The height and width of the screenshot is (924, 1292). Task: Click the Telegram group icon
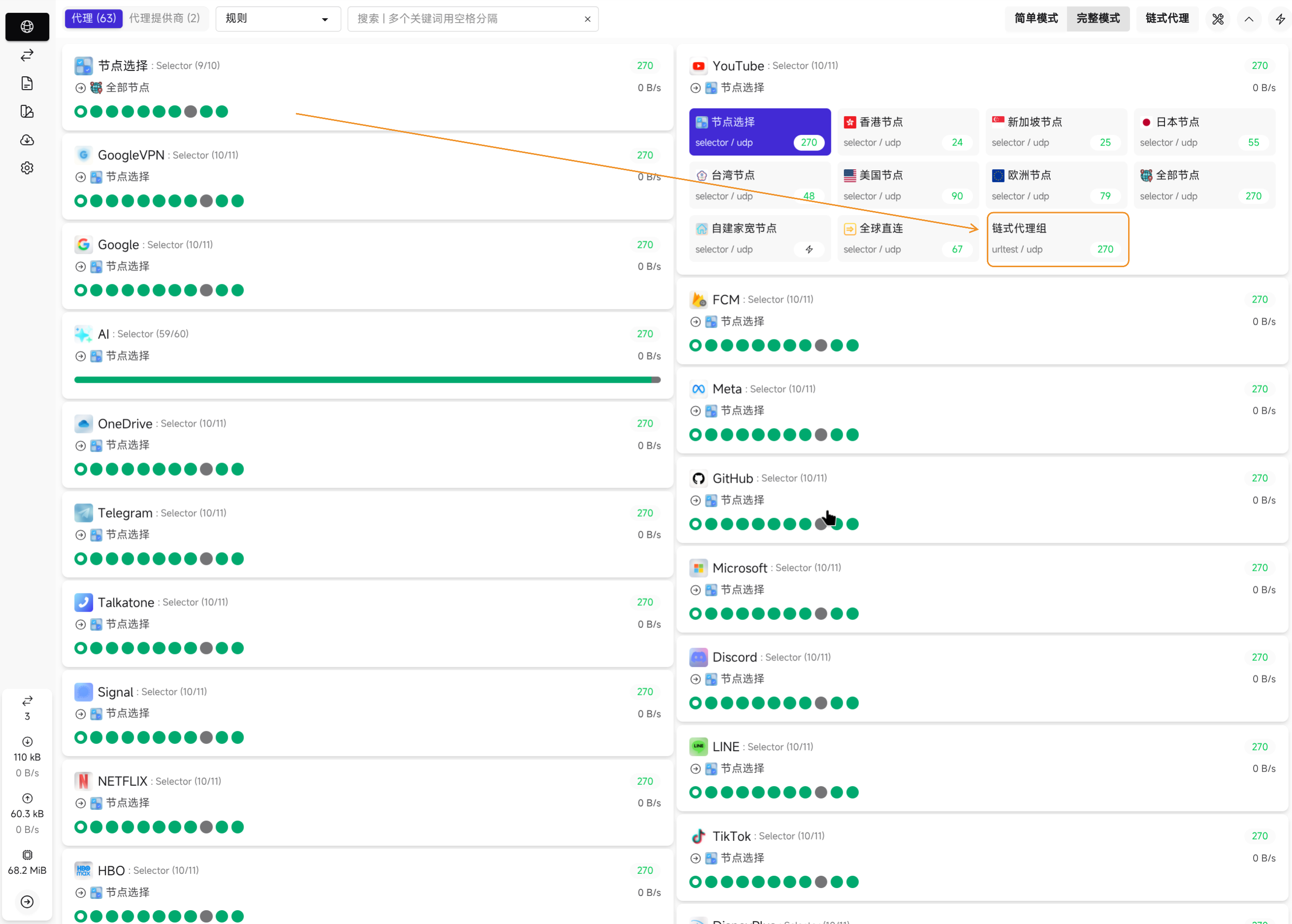coord(84,513)
